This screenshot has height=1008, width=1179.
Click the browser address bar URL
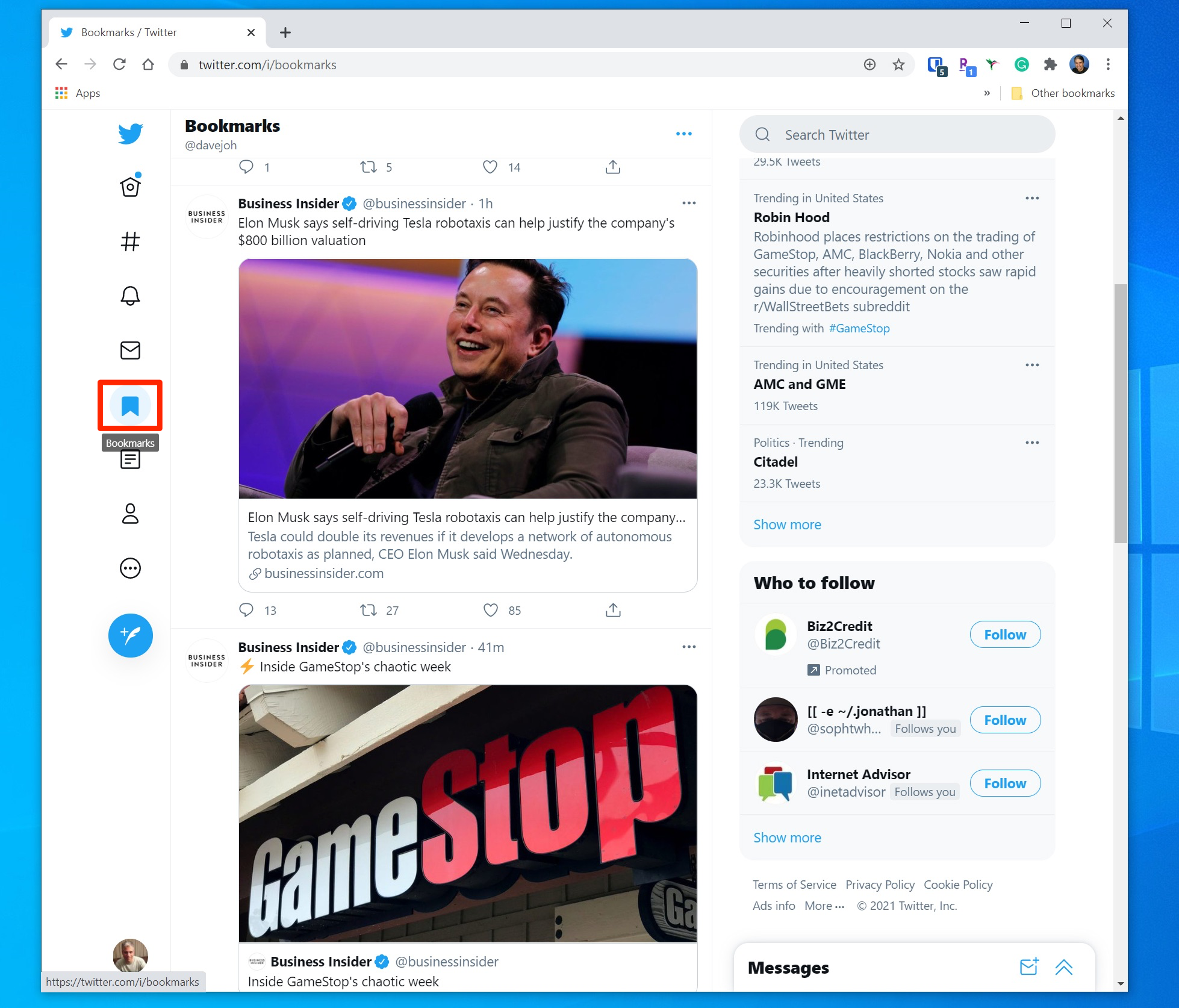click(x=267, y=65)
